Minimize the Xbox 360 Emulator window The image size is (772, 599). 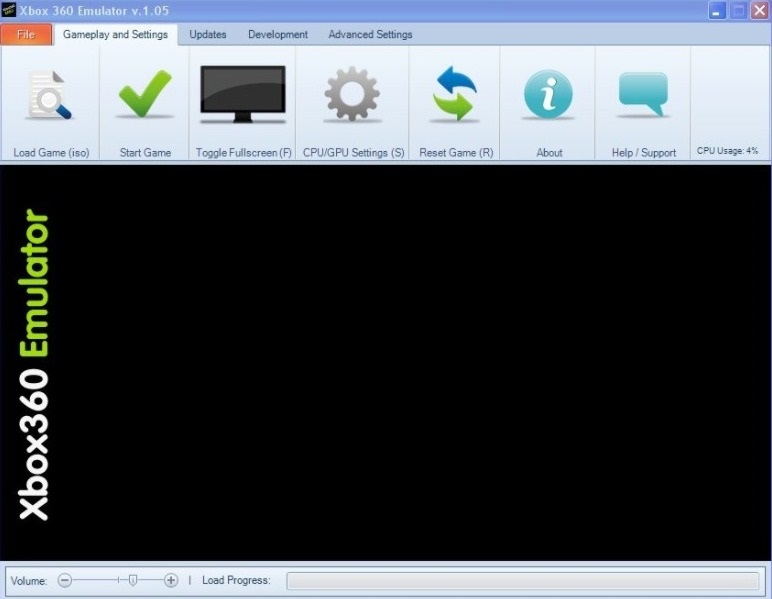point(717,10)
